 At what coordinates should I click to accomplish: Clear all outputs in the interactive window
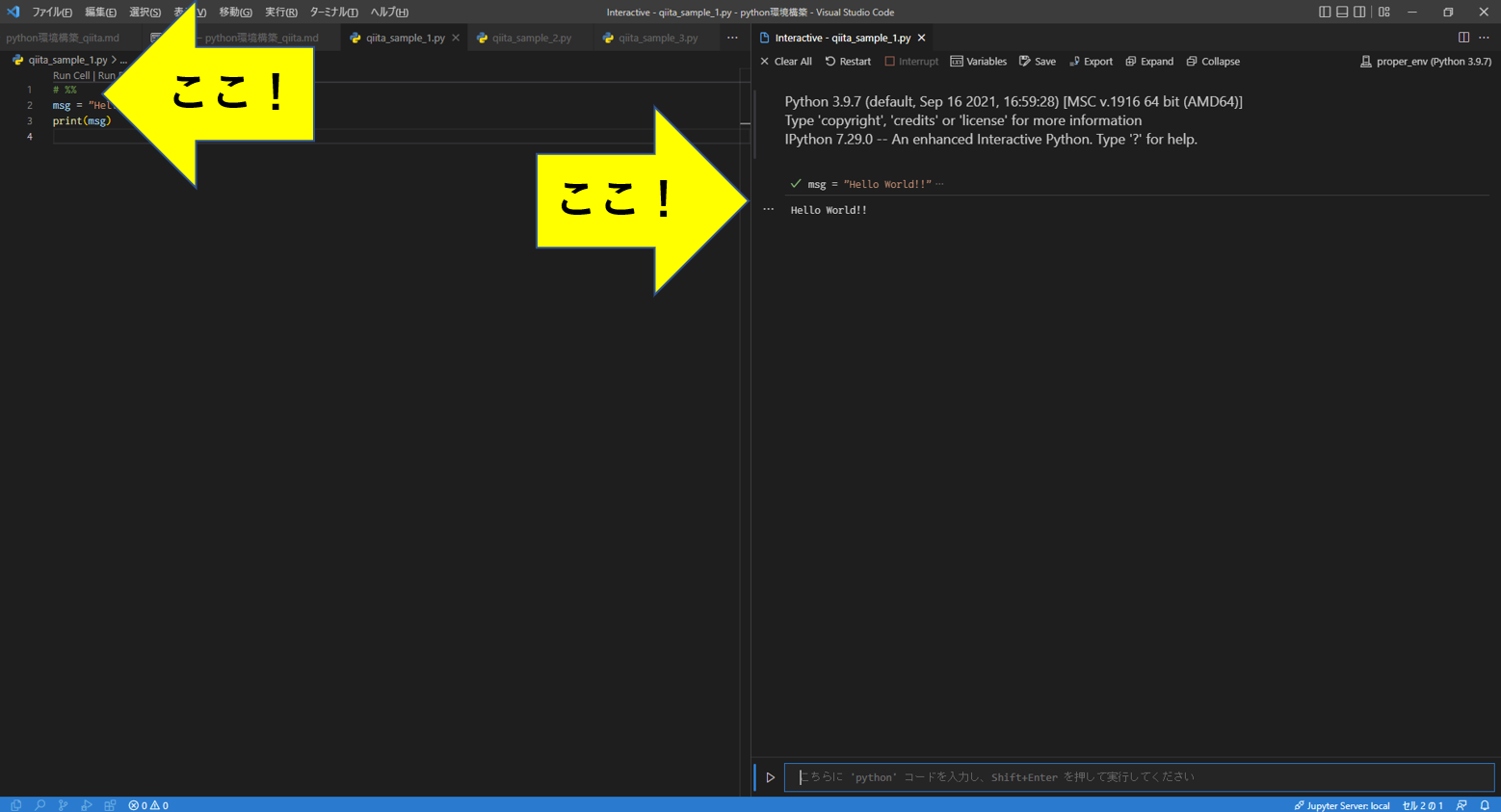[792, 61]
